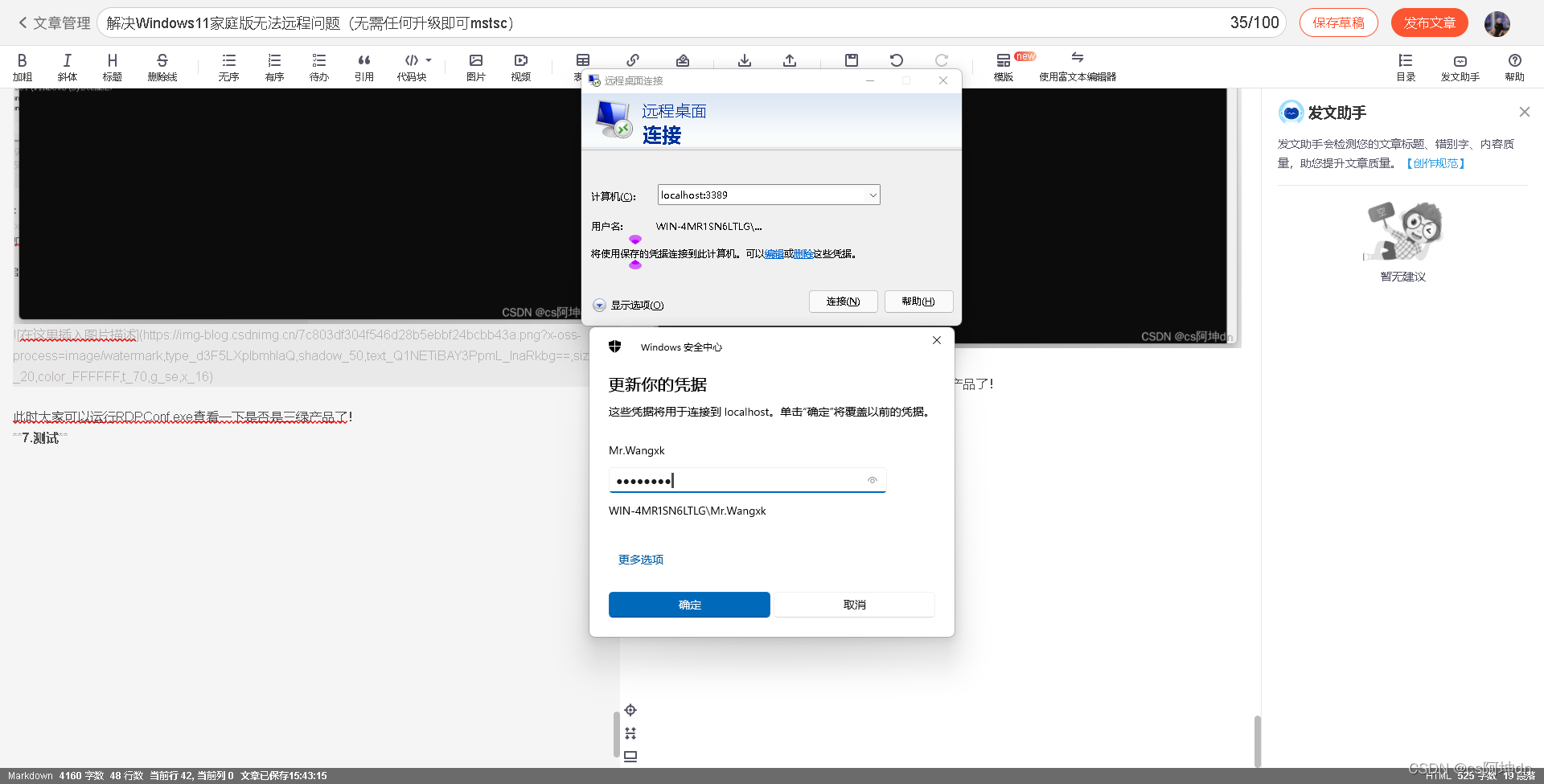
Task: Insert a quote block (引用)
Action: (x=364, y=67)
